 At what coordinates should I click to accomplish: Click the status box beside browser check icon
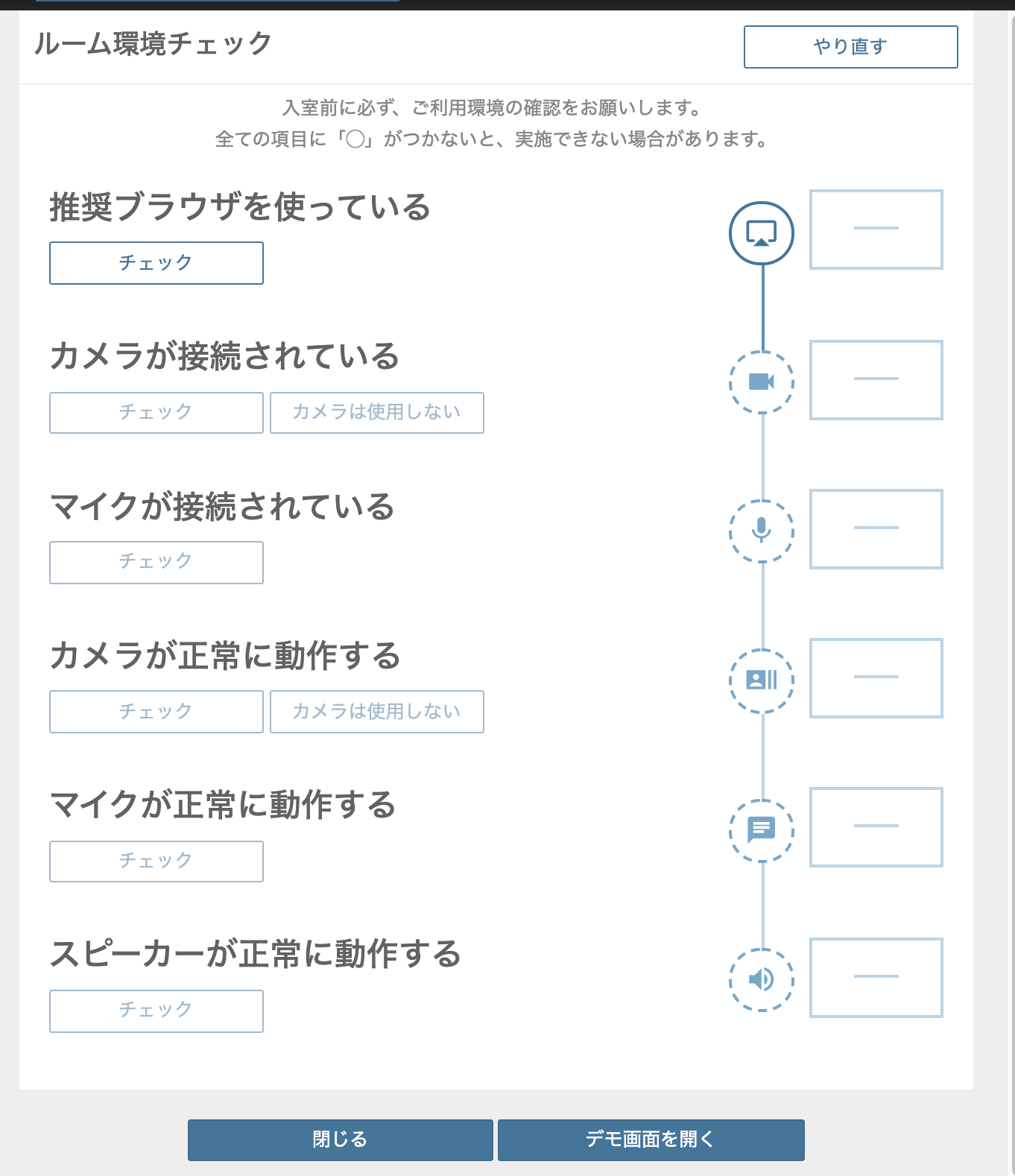876,230
